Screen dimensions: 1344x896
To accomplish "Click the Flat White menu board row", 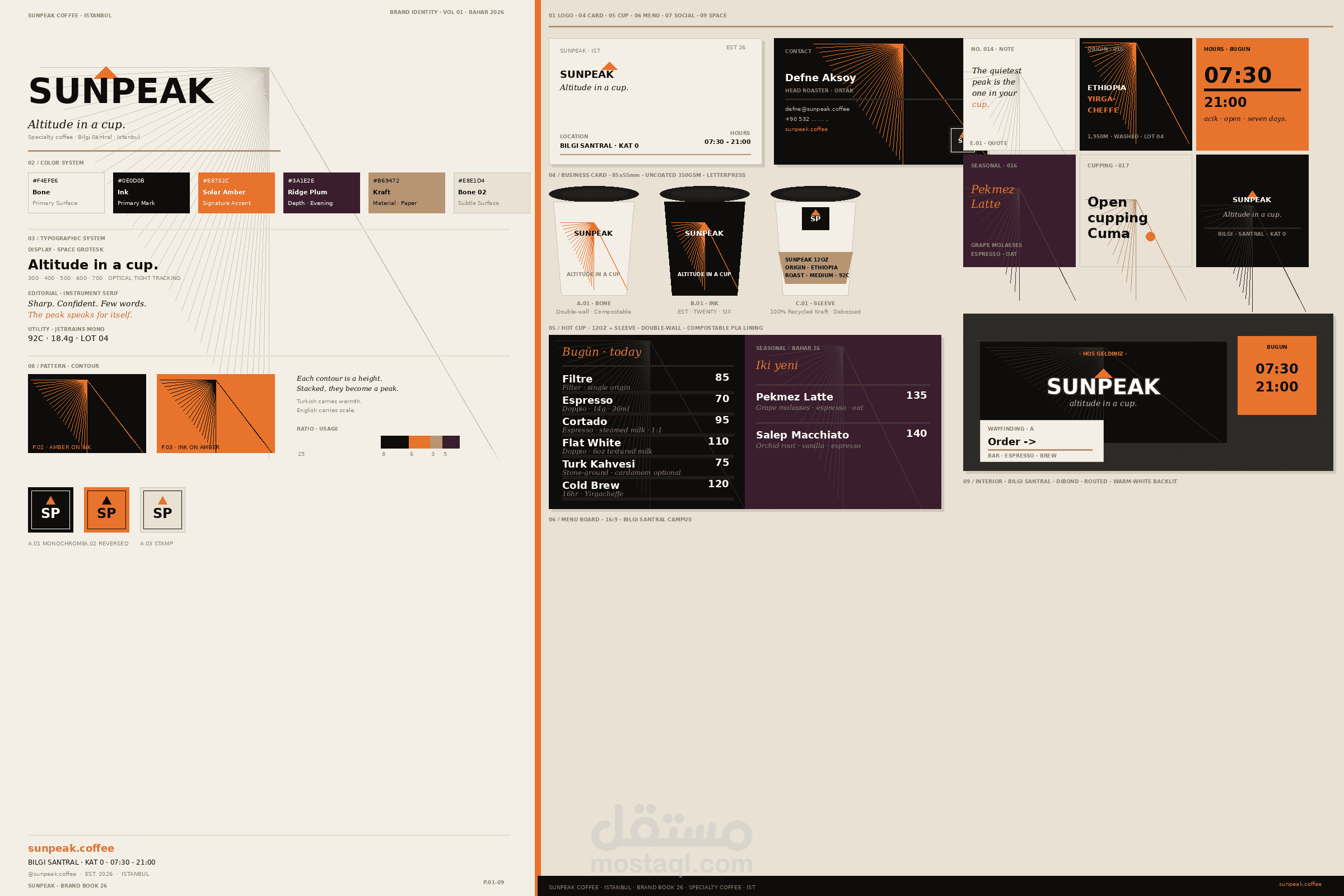I will pyautogui.click(x=648, y=446).
